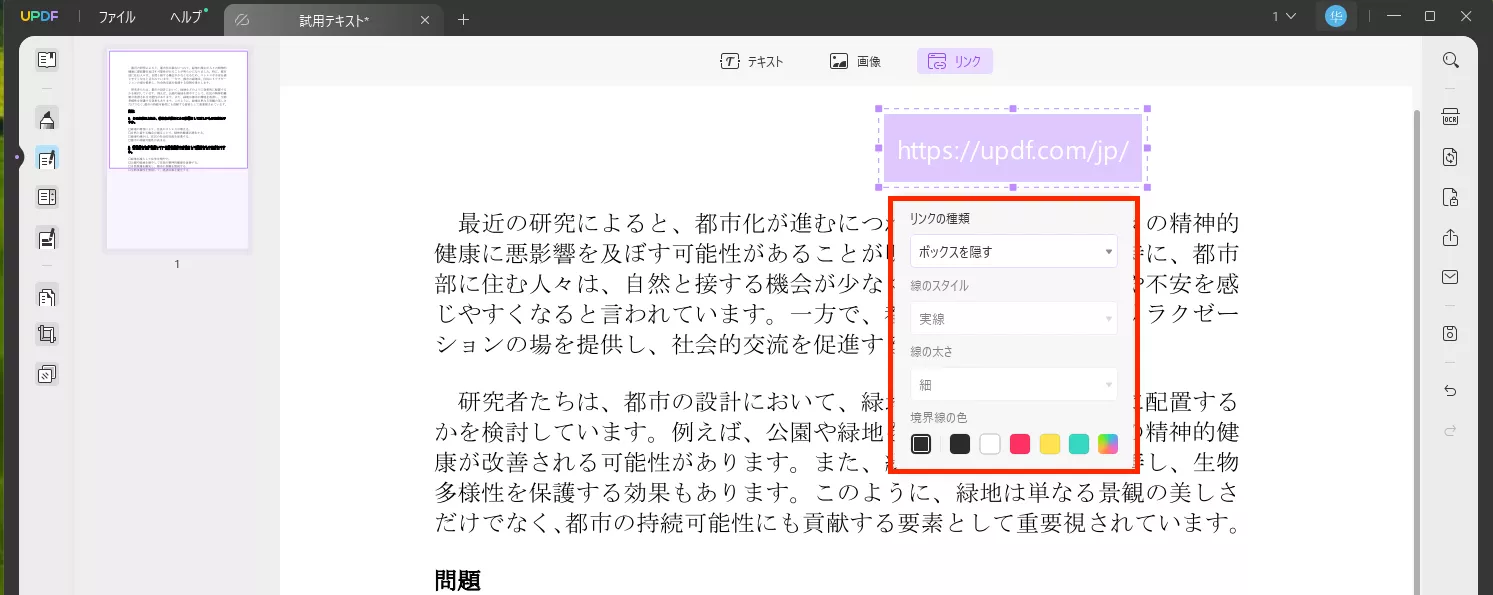
Task: Save the document via disk icon
Action: 1451,333
